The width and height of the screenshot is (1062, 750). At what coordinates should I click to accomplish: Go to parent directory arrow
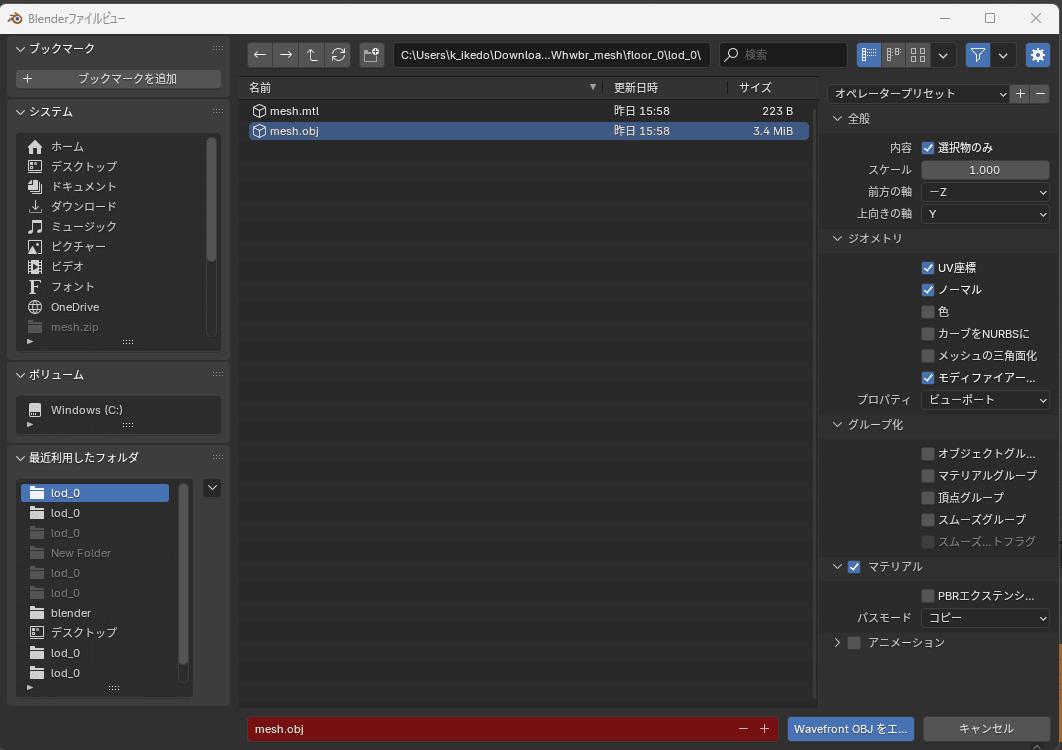coord(313,55)
